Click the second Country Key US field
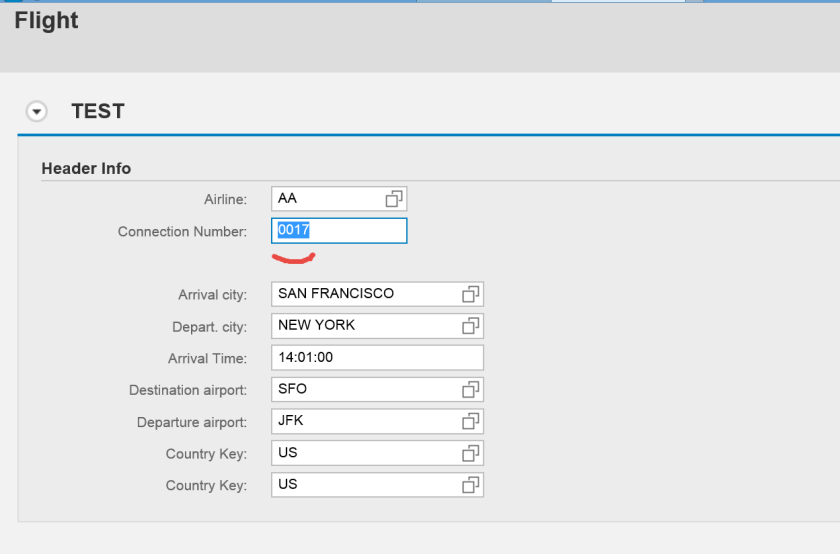Screen dimensions: 840x554 (x=378, y=485)
